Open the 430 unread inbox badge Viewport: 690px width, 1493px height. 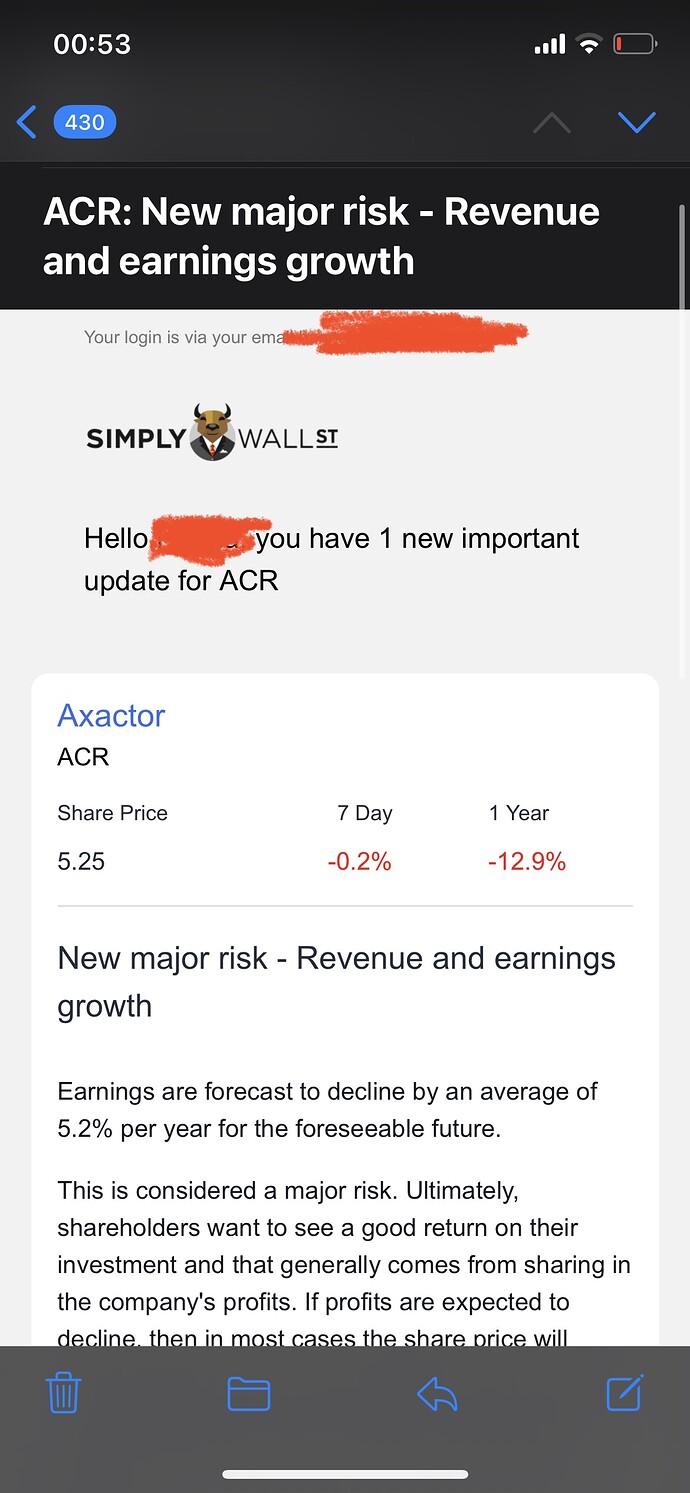85,122
